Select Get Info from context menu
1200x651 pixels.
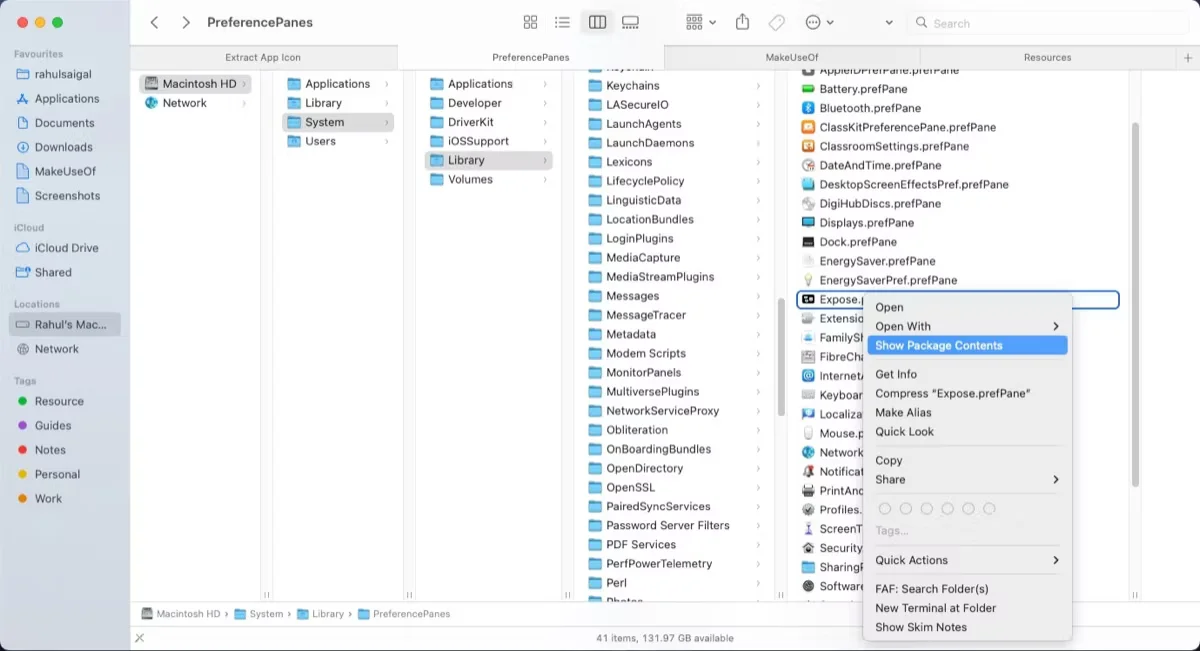(896, 374)
